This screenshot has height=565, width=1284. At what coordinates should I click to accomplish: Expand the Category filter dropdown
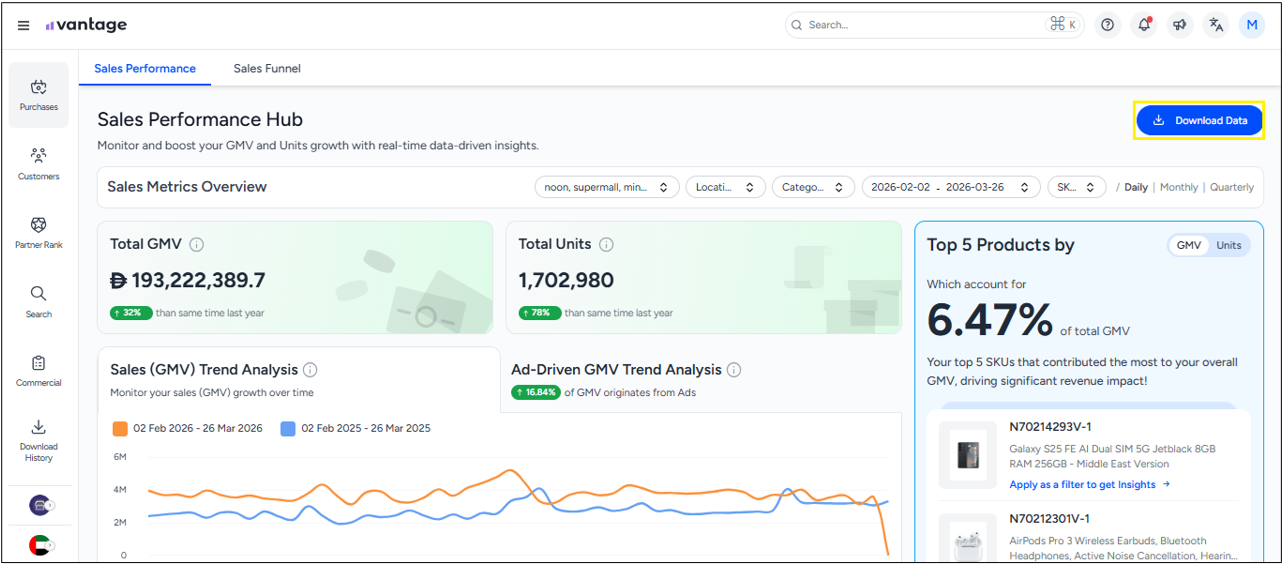click(x=813, y=187)
